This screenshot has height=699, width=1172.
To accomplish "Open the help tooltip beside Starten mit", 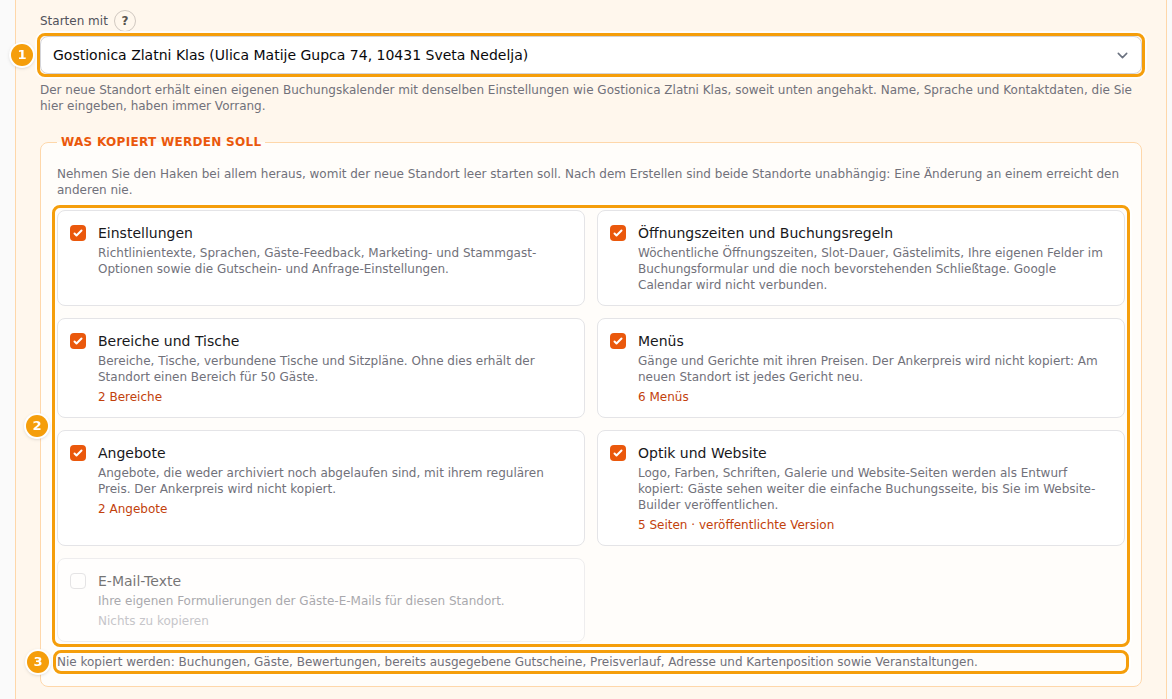I will (125, 21).
